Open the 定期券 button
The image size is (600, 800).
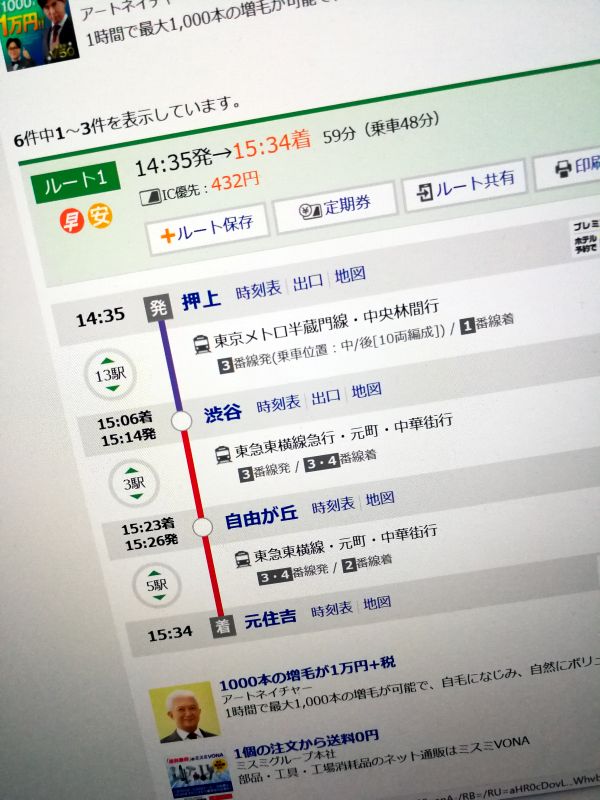336,207
